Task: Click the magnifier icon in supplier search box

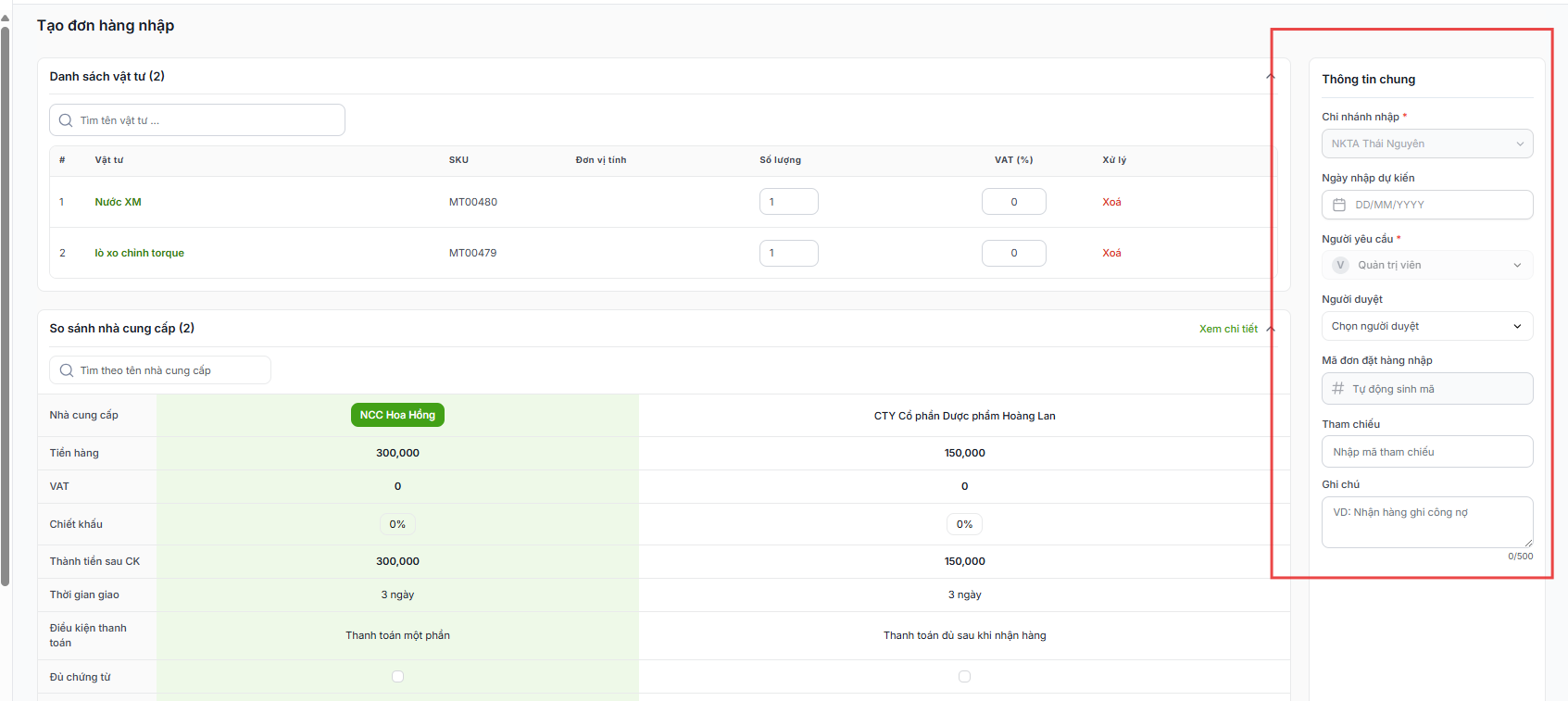Action: 66,370
